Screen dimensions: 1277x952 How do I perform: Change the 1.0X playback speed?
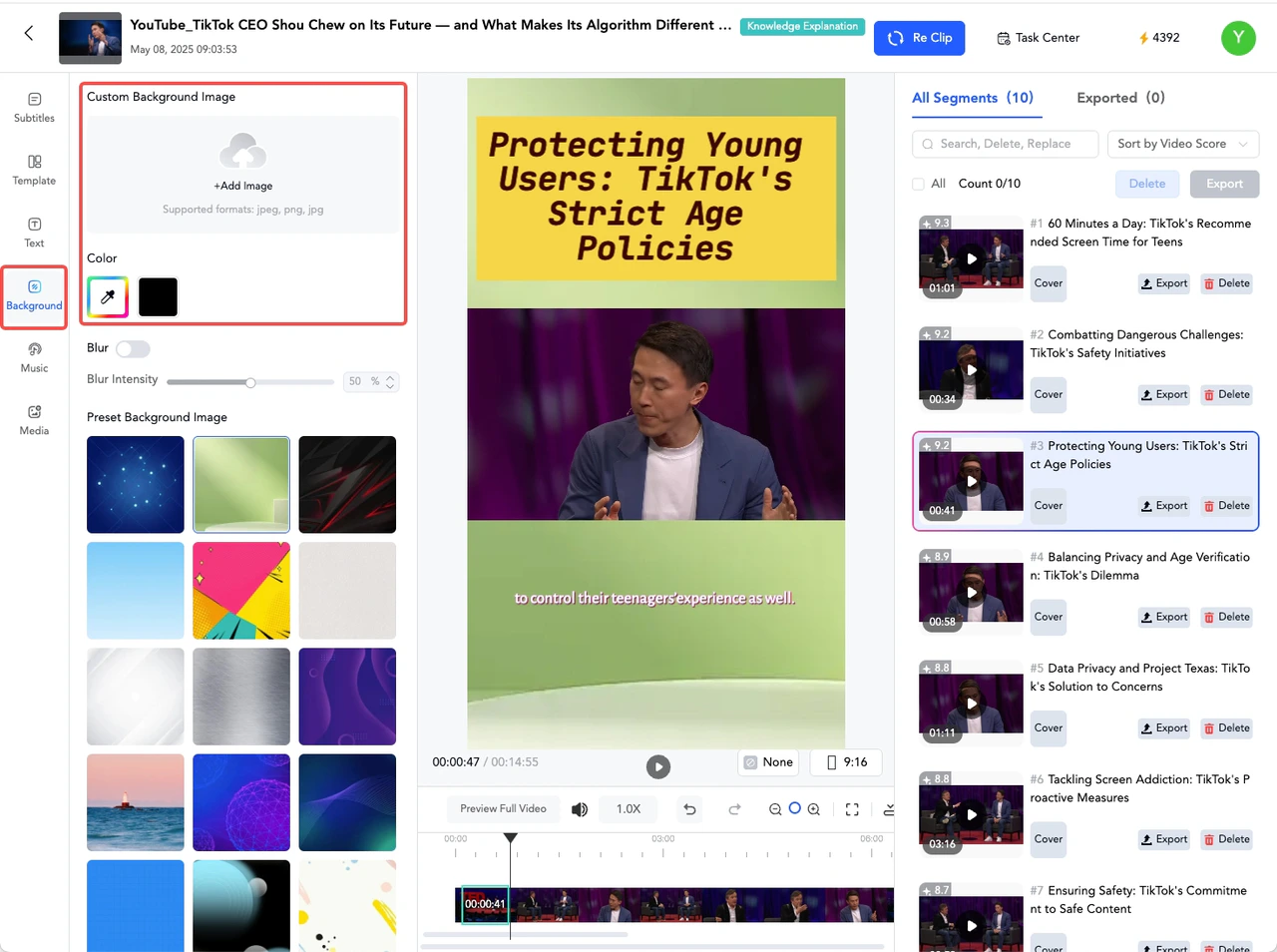coord(629,809)
